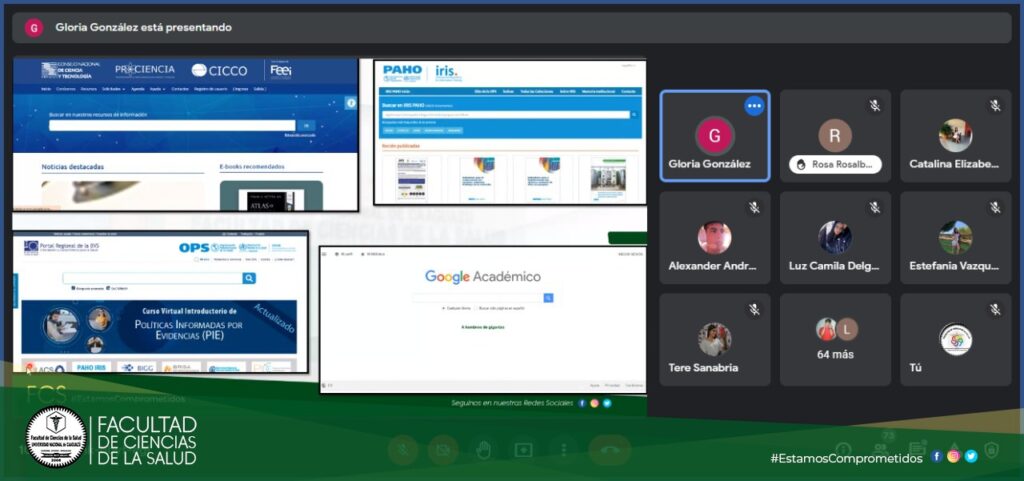The width and height of the screenshot is (1024, 481).
Task: Click CICCO search input field
Action: click(x=172, y=125)
